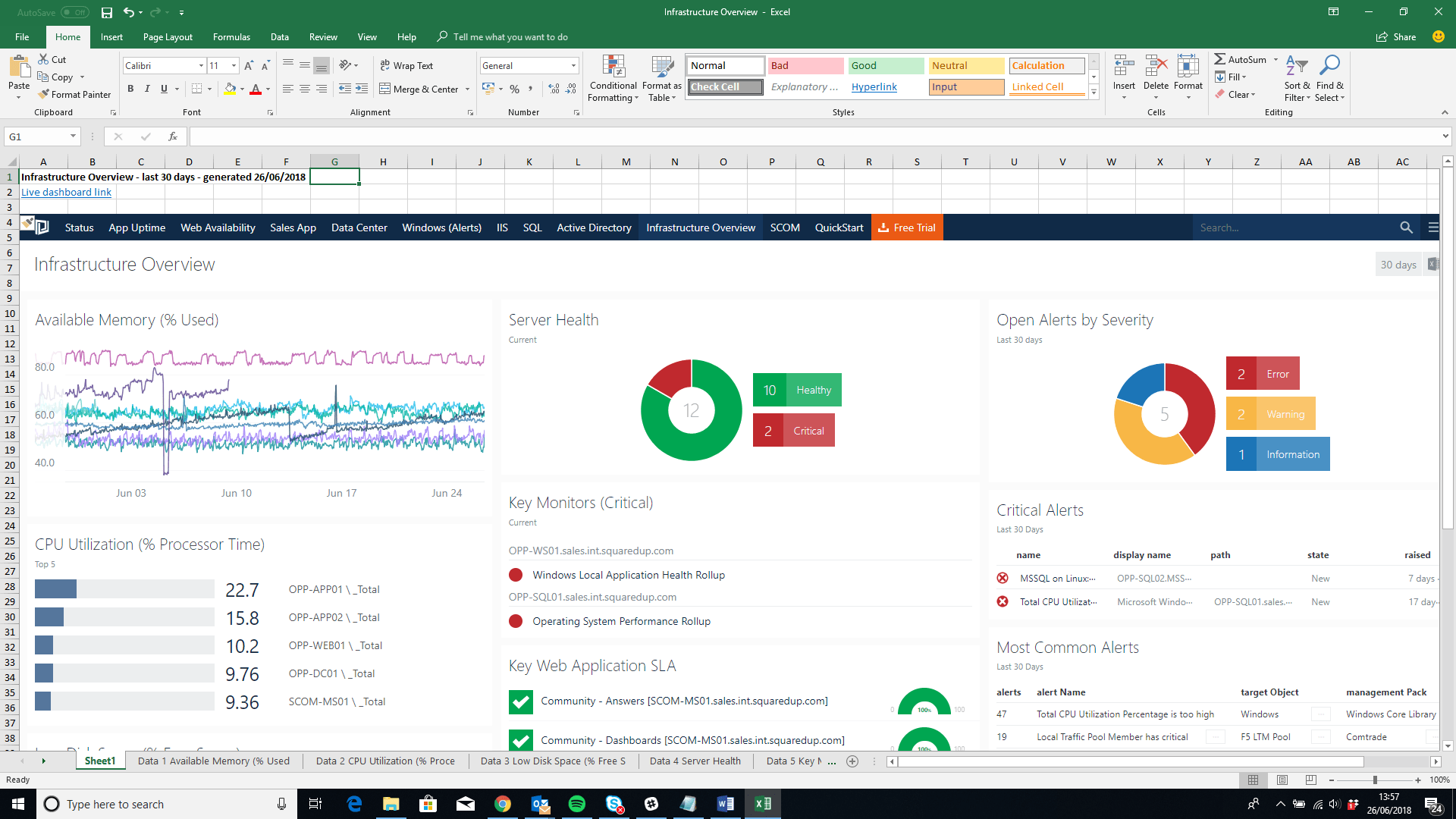Click the dashboard Search field
This screenshot has height=819, width=1456.
(1289, 227)
